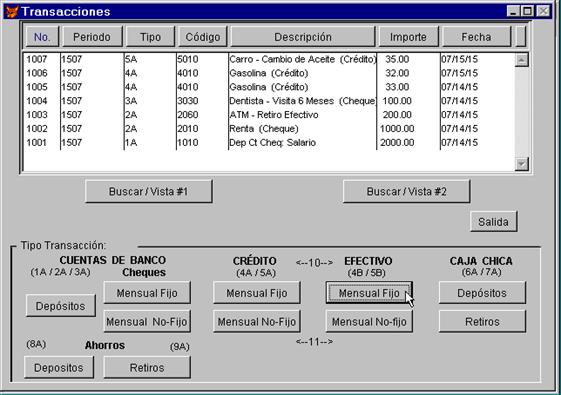
Task: Click code 2010
Action: coord(188,129)
